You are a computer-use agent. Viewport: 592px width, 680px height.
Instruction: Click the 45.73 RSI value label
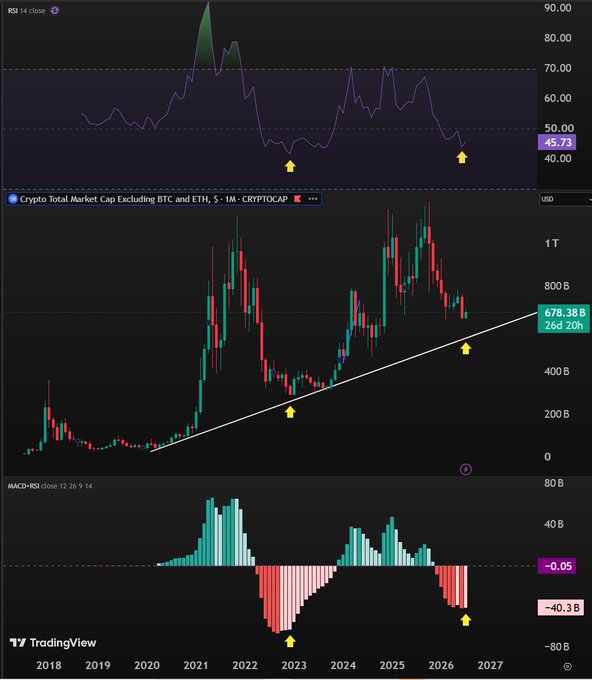[x=557, y=142]
